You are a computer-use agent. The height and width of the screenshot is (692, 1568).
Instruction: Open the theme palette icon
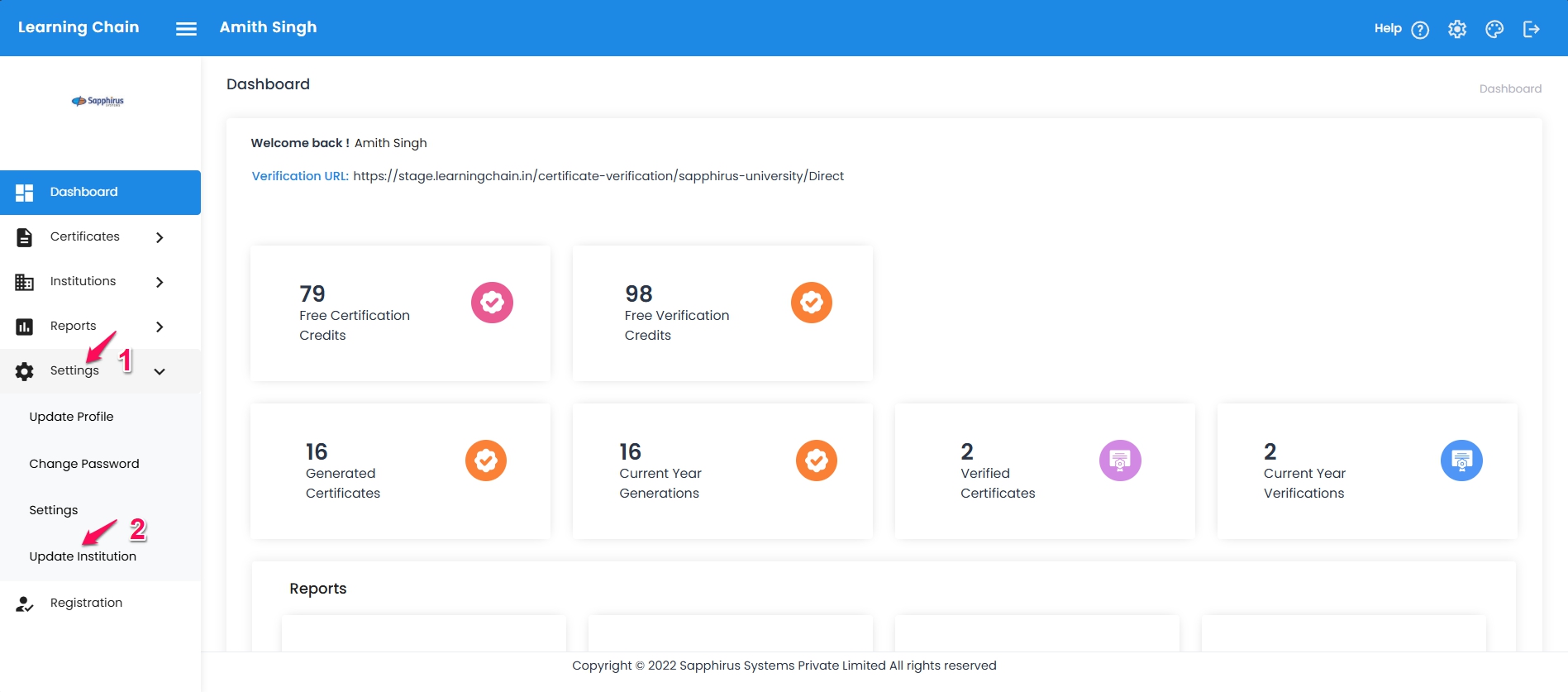coord(1494,29)
